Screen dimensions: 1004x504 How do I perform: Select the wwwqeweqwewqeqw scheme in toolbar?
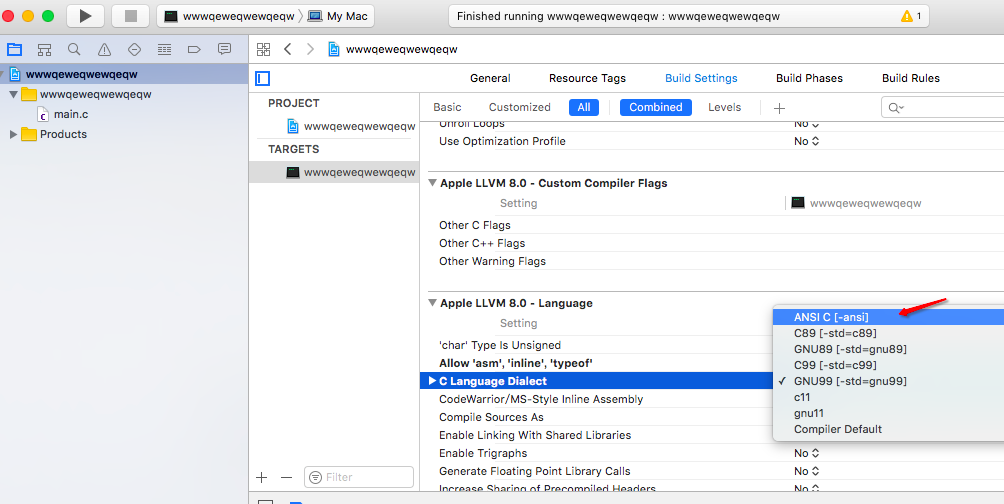point(229,16)
